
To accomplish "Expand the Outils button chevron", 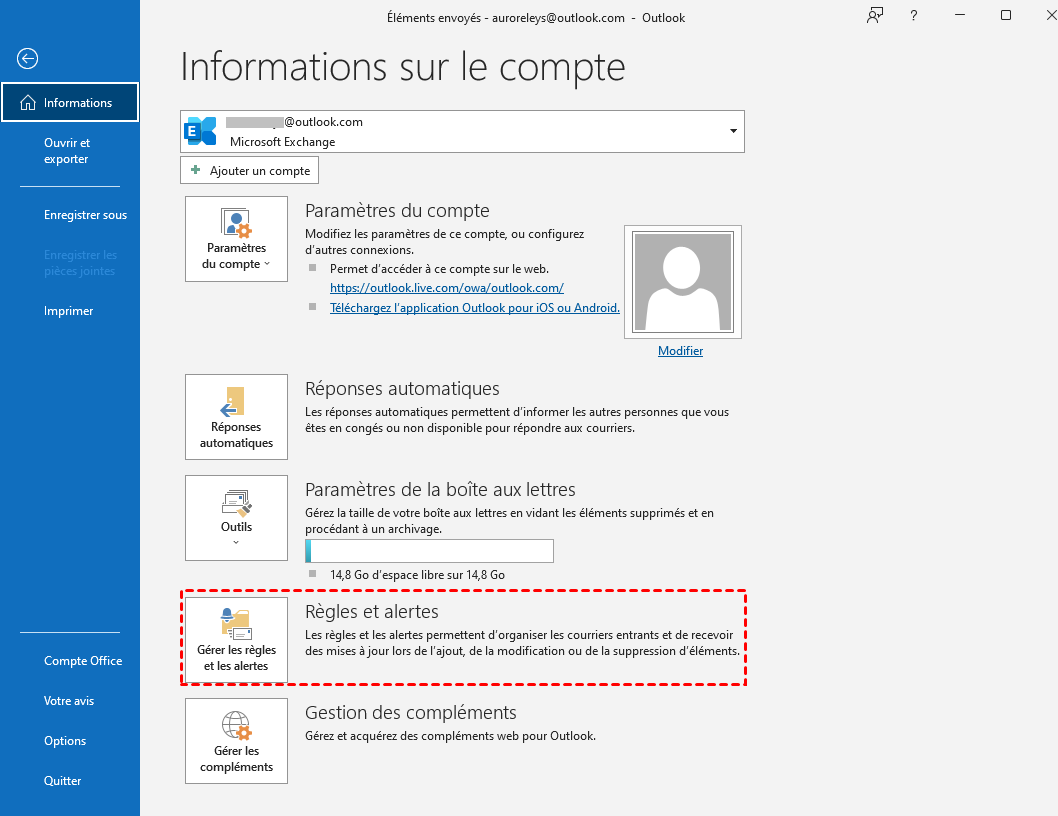I will [x=236, y=542].
